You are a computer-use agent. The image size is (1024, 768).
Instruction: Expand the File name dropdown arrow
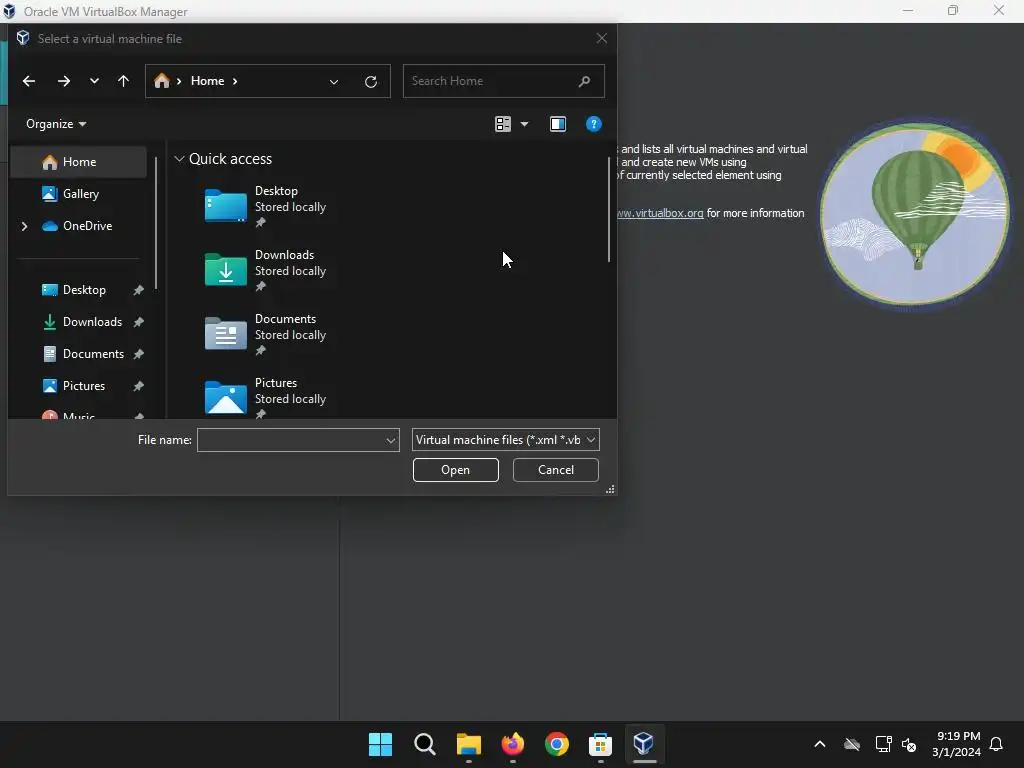[x=391, y=440]
